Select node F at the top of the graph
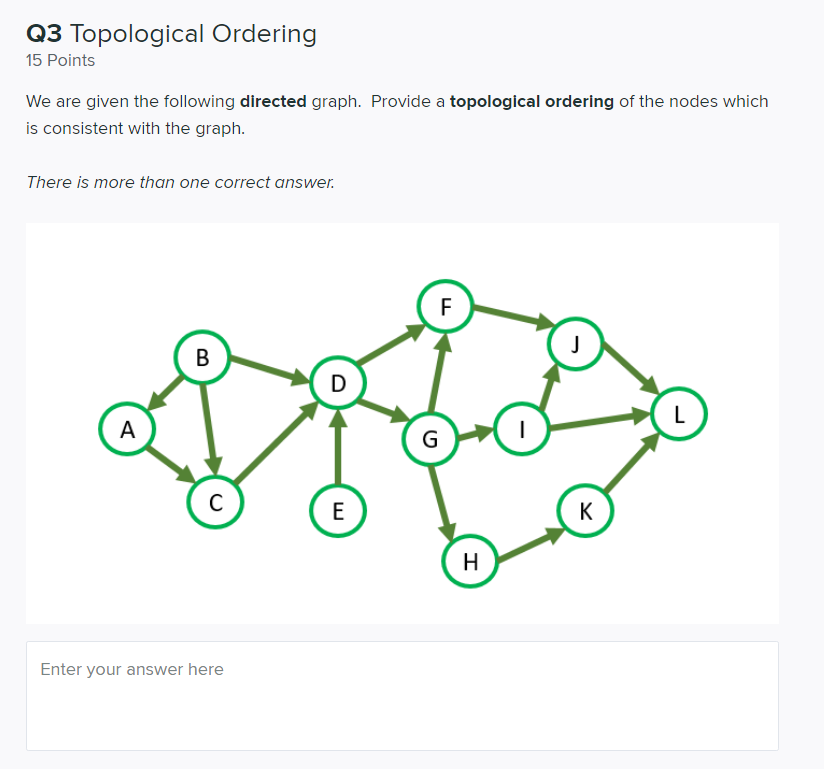Screen dimensions: 824x769 [x=445, y=305]
